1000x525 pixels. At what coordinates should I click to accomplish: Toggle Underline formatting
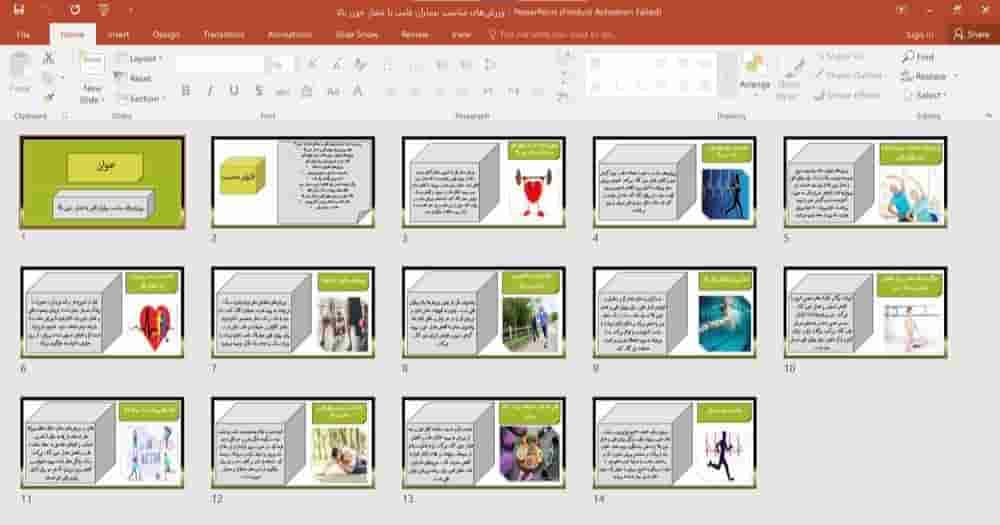[234, 91]
